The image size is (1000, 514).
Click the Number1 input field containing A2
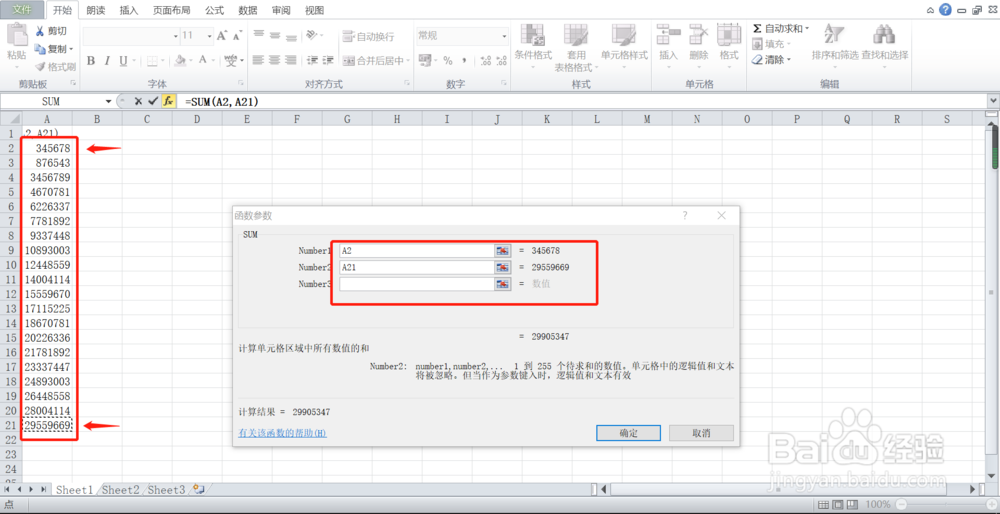(x=416, y=251)
